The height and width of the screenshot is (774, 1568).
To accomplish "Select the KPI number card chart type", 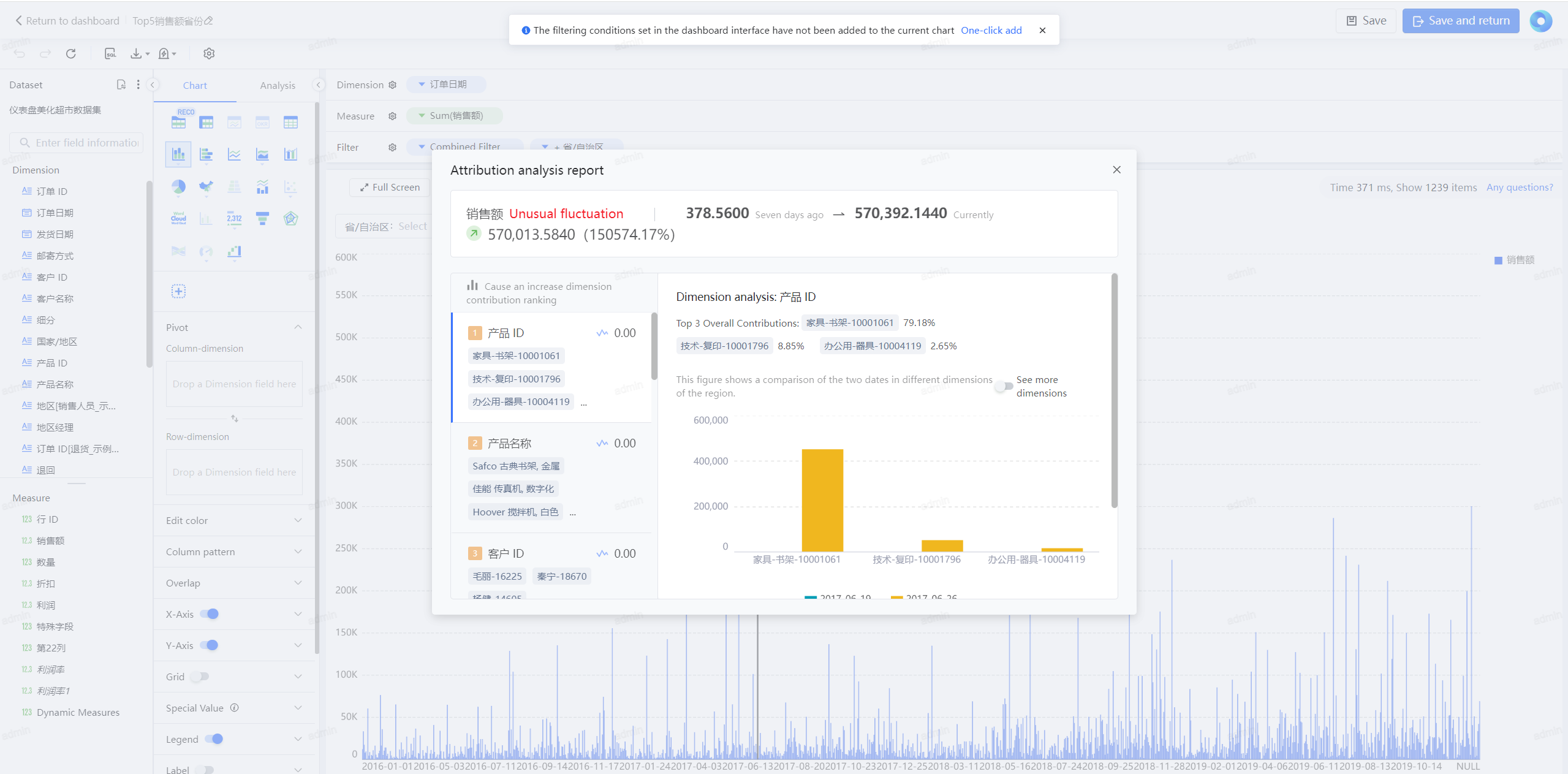I will click(x=234, y=218).
